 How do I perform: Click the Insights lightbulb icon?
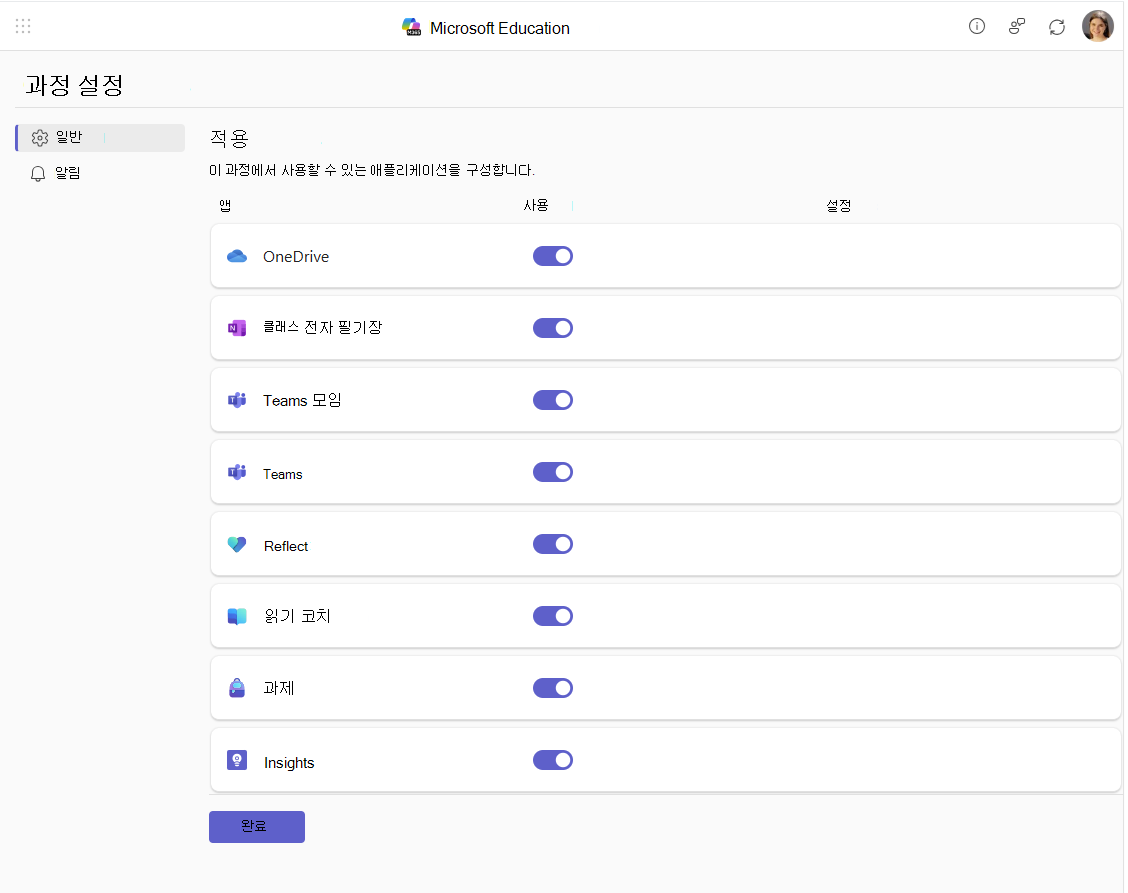[x=237, y=760]
